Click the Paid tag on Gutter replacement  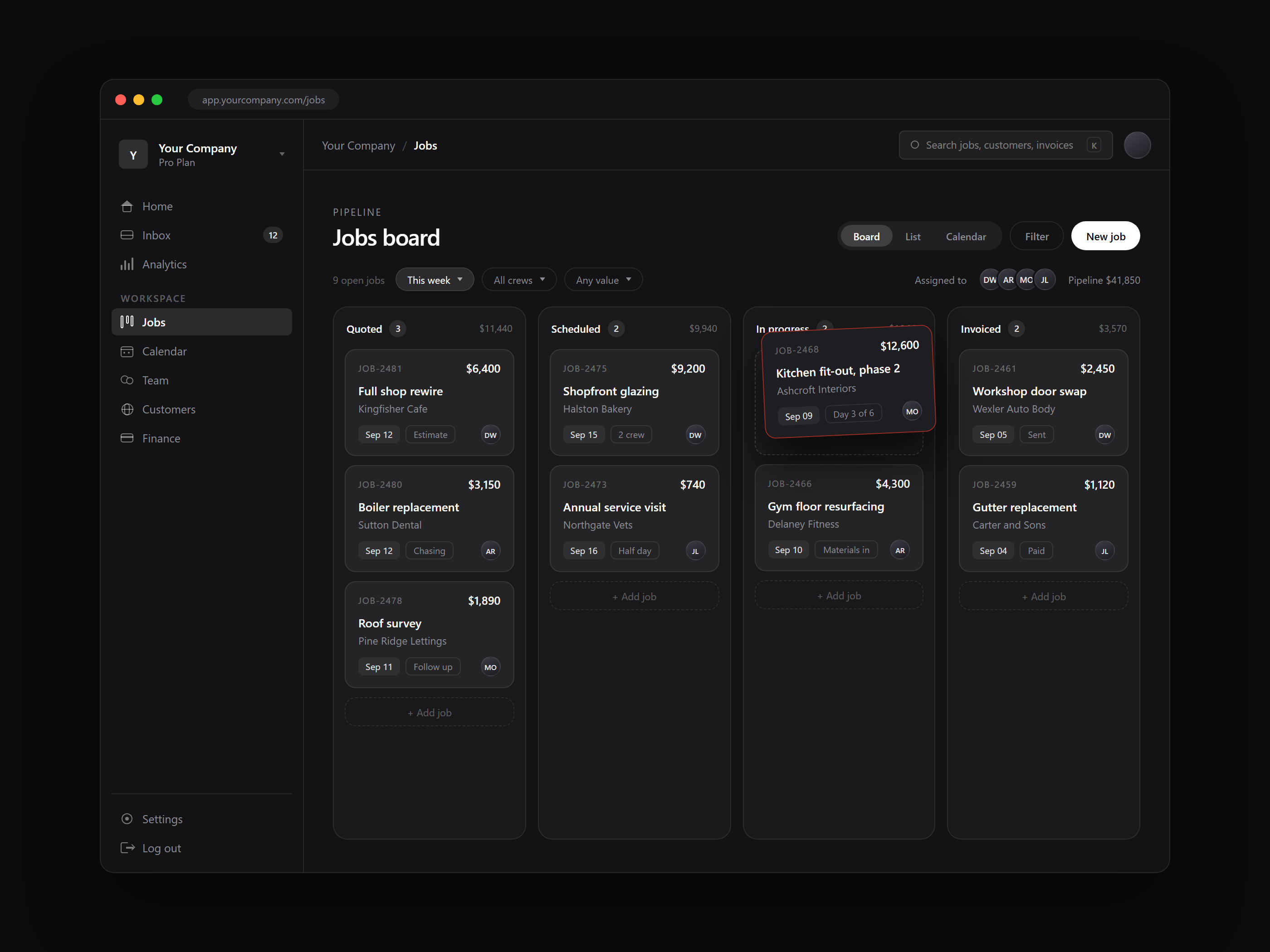coord(1036,551)
